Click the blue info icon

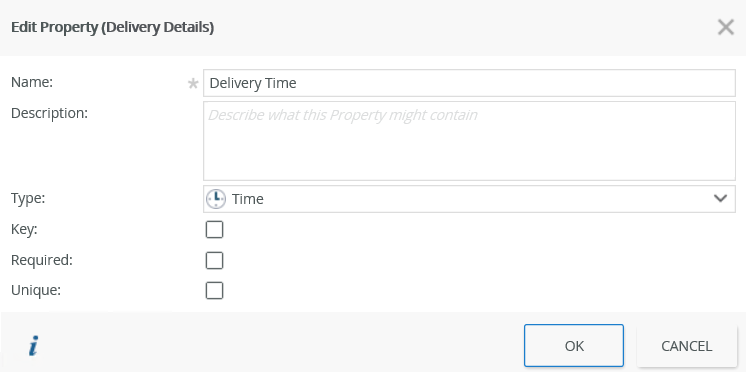33,346
